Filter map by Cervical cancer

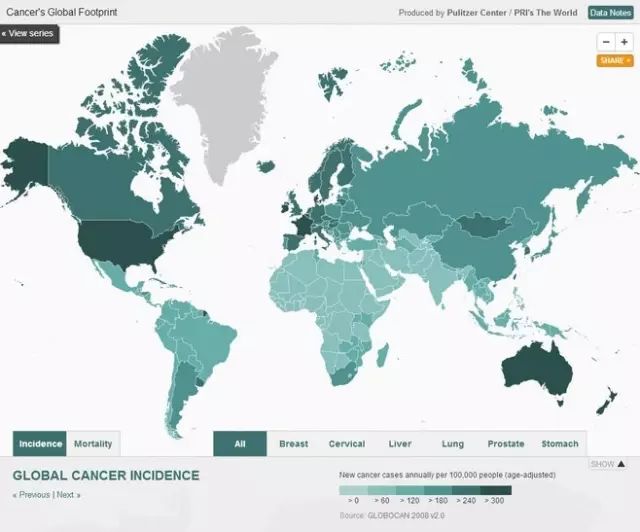click(347, 444)
